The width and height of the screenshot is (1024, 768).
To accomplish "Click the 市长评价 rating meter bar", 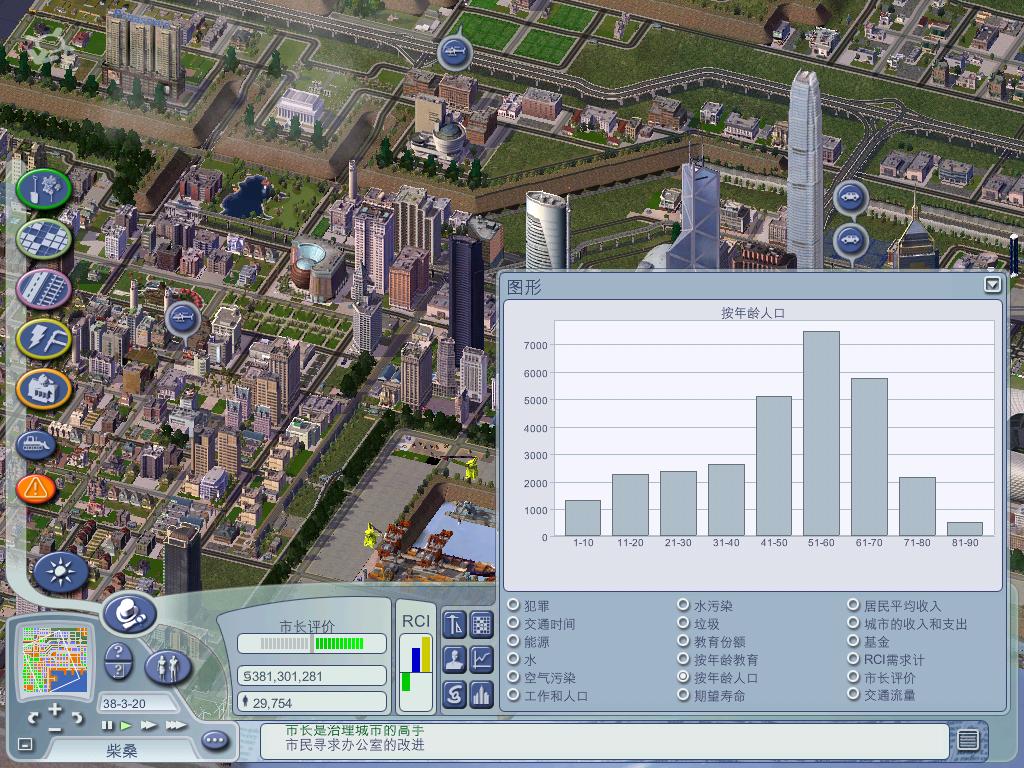I will [x=312, y=643].
